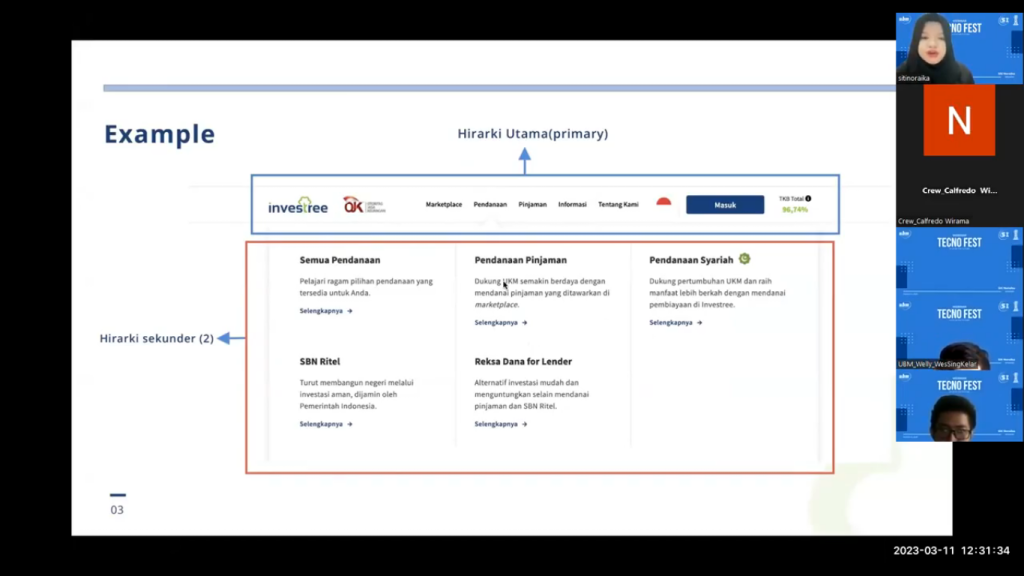Open Selengkapnya under Semua Pendanaan
1024x576 pixels.
[x=326, y=311]
